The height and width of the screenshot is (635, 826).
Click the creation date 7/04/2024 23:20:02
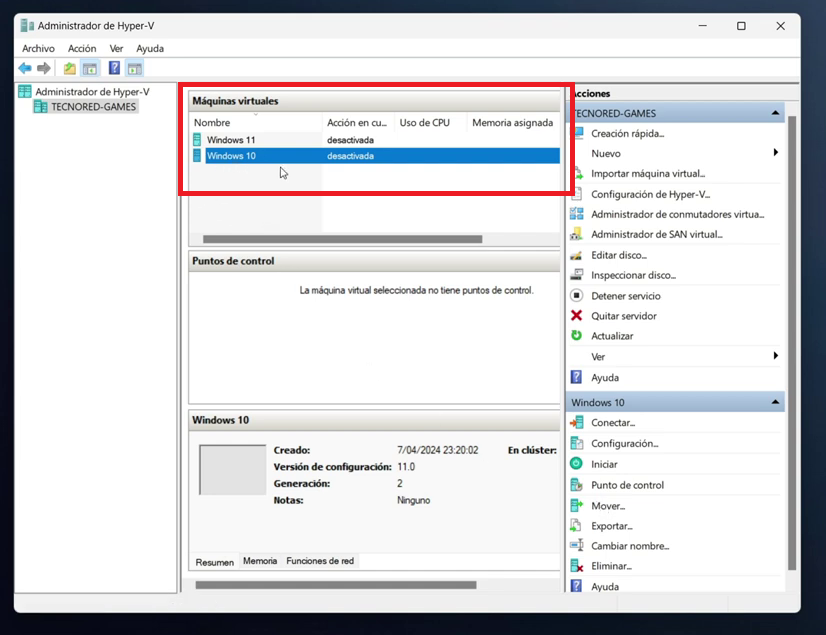point(438,450)
